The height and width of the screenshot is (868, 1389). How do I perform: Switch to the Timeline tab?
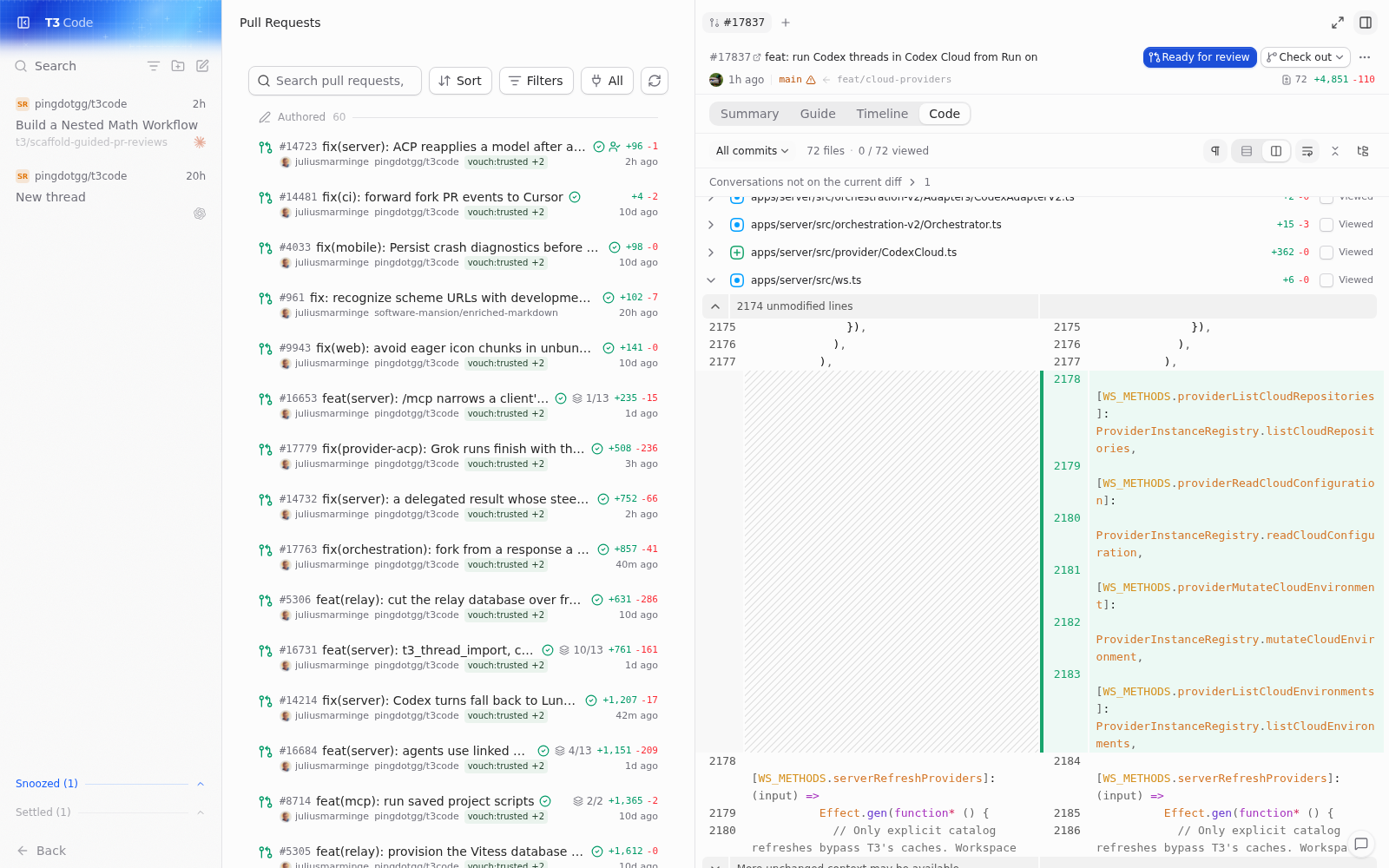[x=882, y=114]
